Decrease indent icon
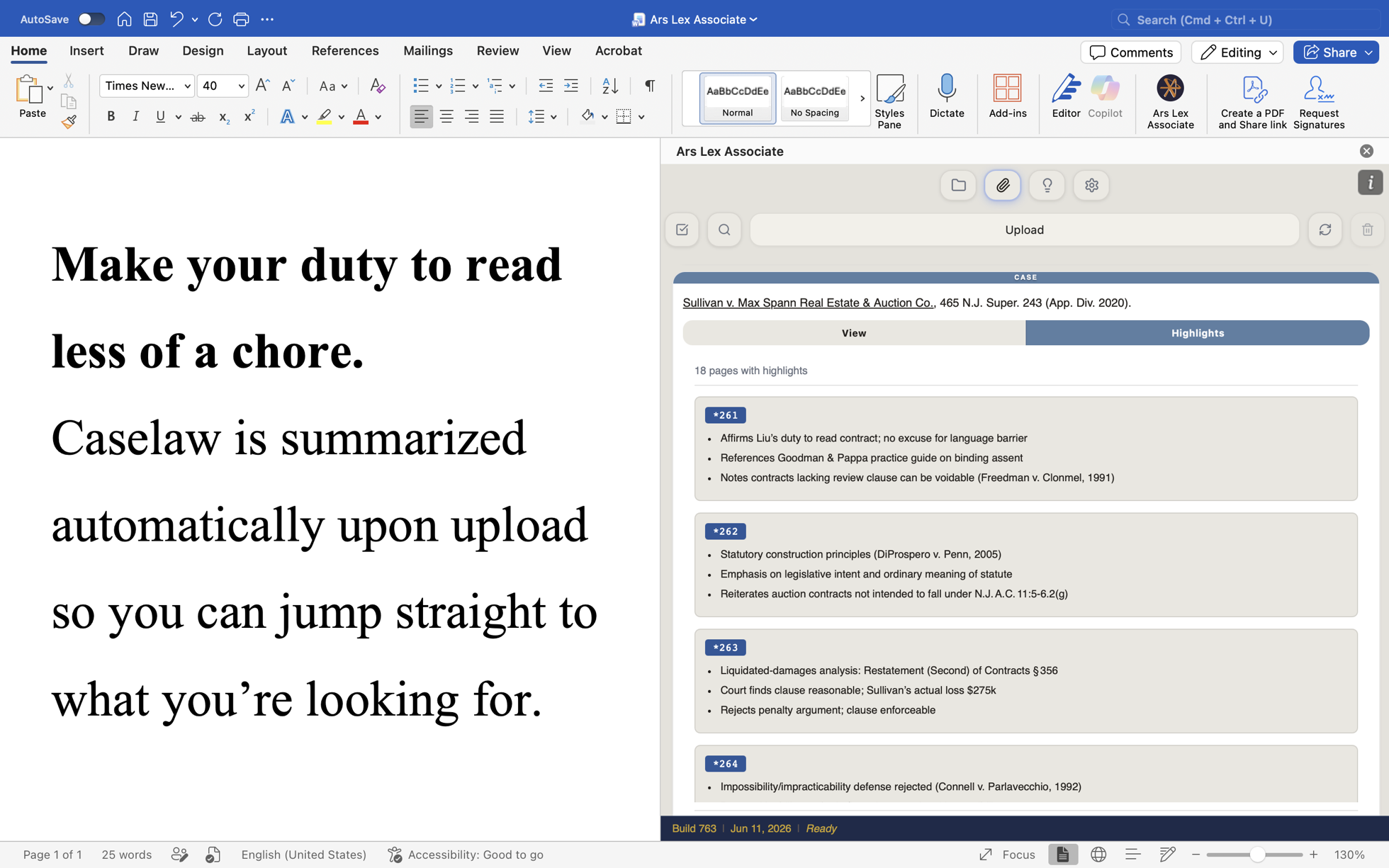This screenshot has width=1389, height=868. click(x=545, y=86)
